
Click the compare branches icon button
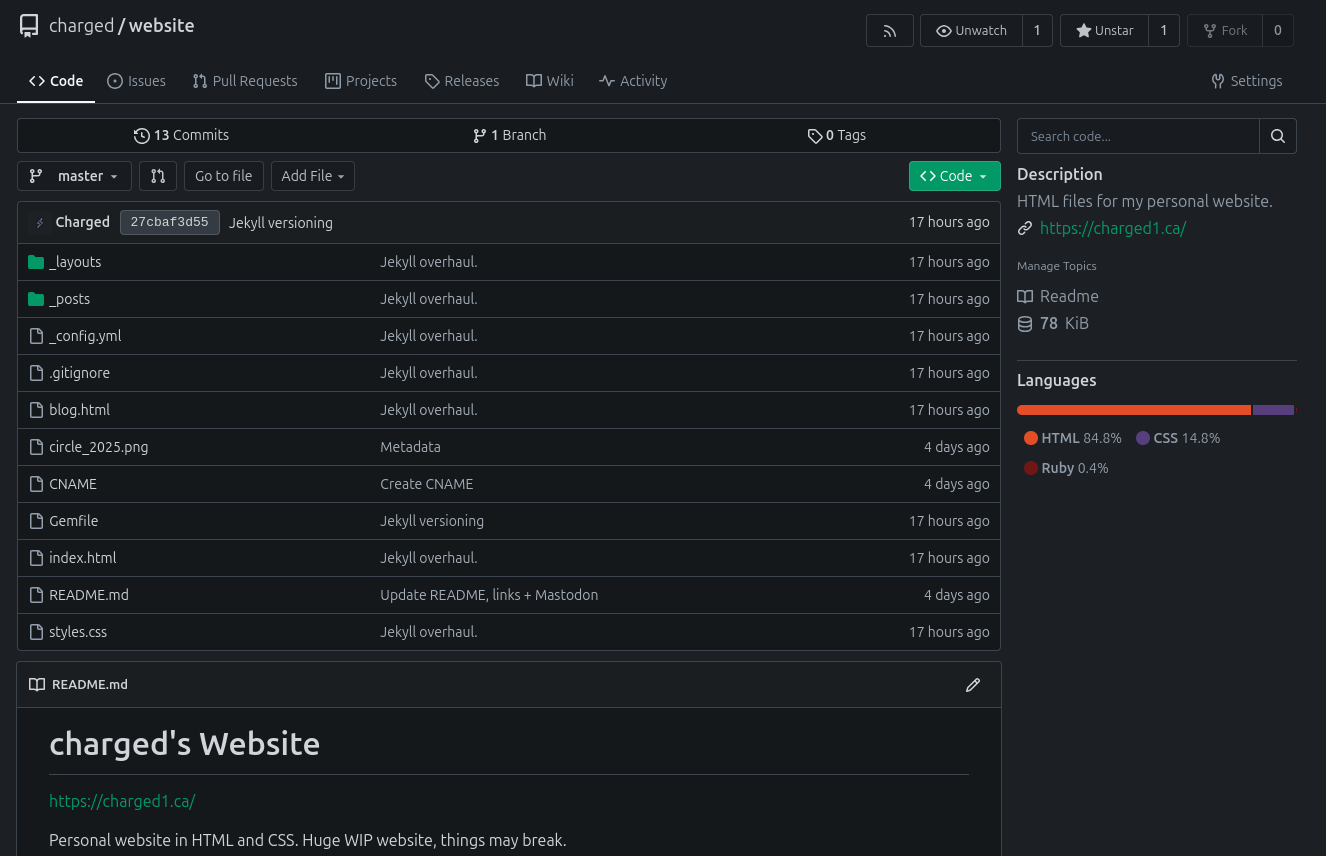[x=158, y=176]
